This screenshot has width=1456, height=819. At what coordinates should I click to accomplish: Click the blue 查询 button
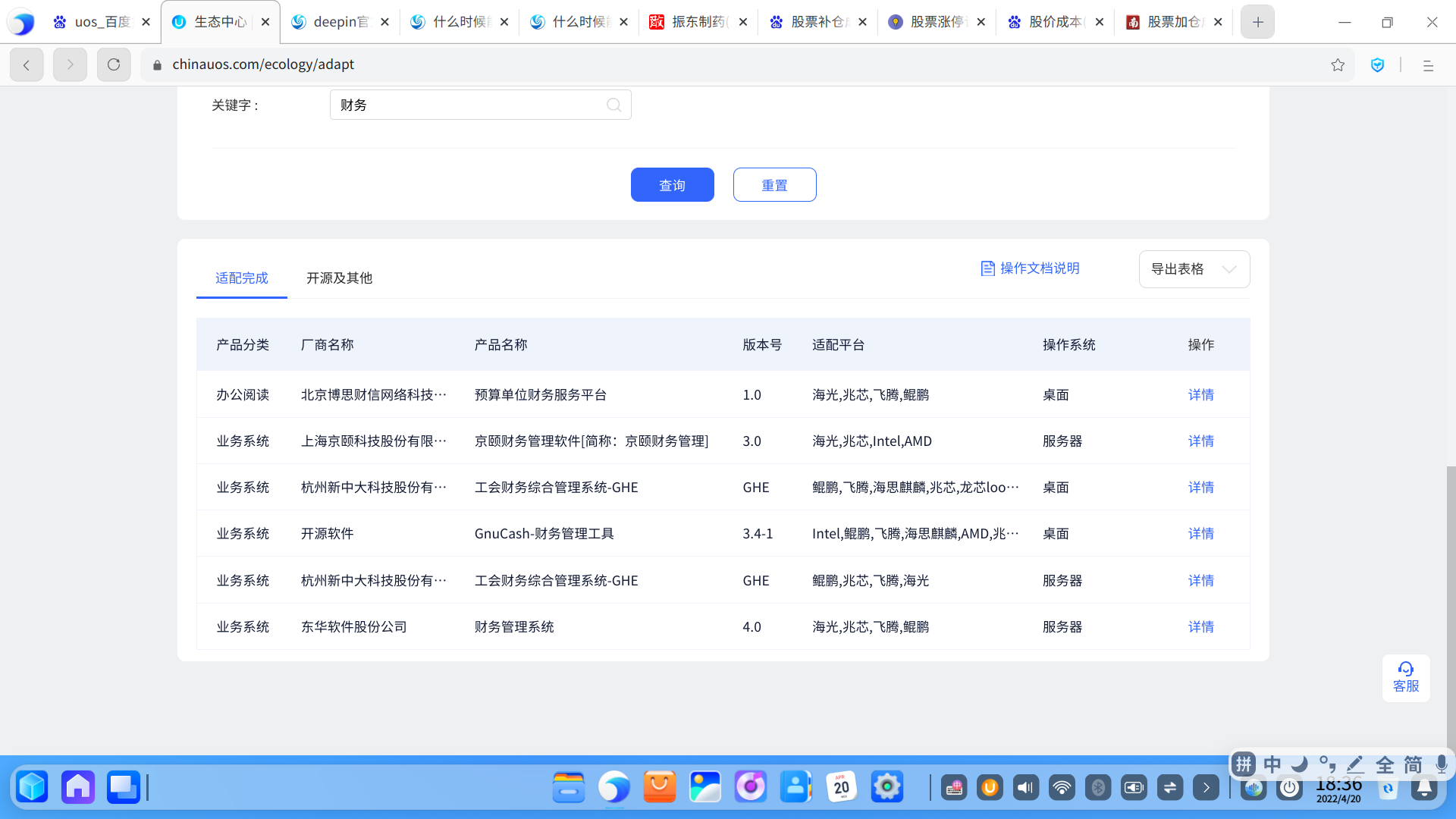coord(672,185)
